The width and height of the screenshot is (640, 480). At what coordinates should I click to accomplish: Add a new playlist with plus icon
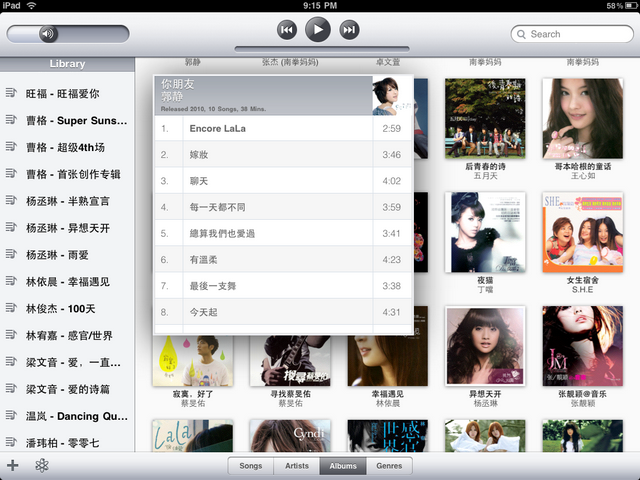(13, 465)
